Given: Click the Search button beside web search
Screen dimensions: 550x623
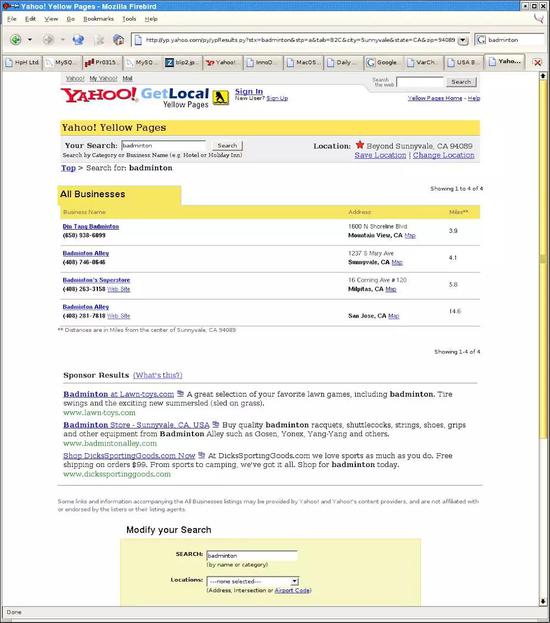Looking at the screenshot, I should (461, 82).
